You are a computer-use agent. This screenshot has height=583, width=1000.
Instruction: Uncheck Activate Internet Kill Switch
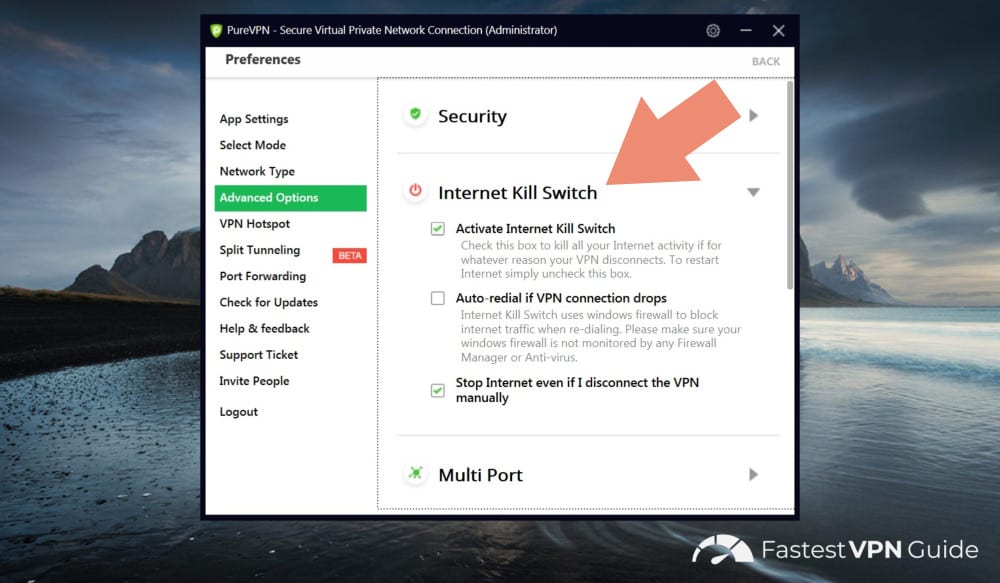(438, 228)
